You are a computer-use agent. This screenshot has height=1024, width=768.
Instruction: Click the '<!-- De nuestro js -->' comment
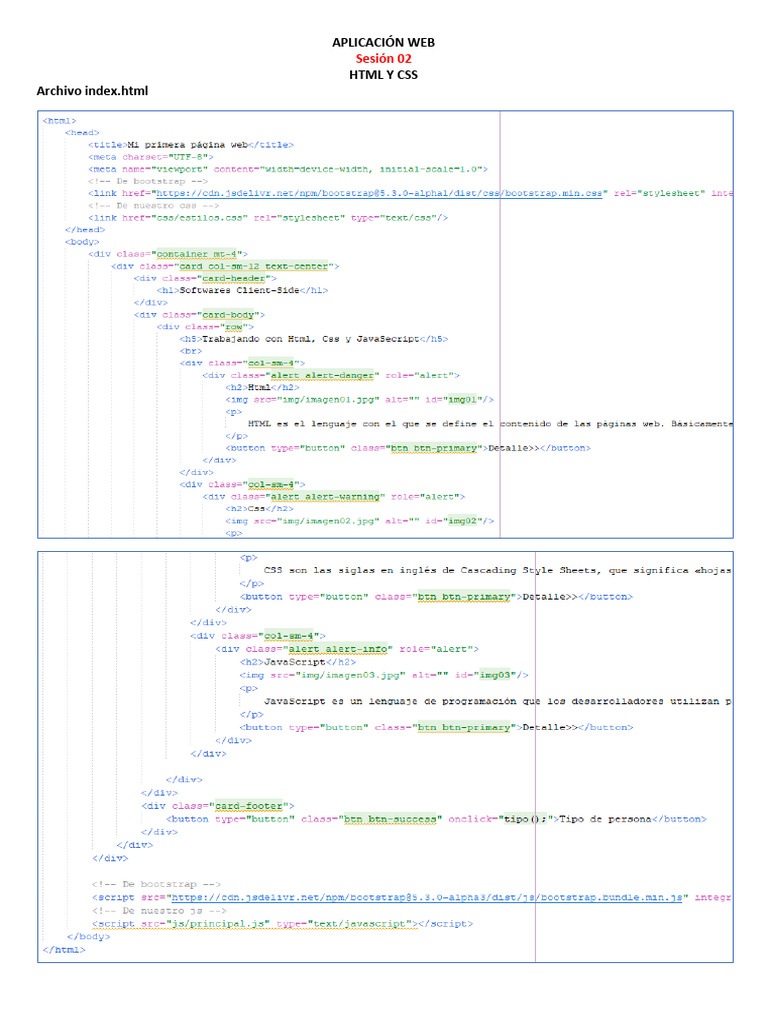[x=159, y=910]
